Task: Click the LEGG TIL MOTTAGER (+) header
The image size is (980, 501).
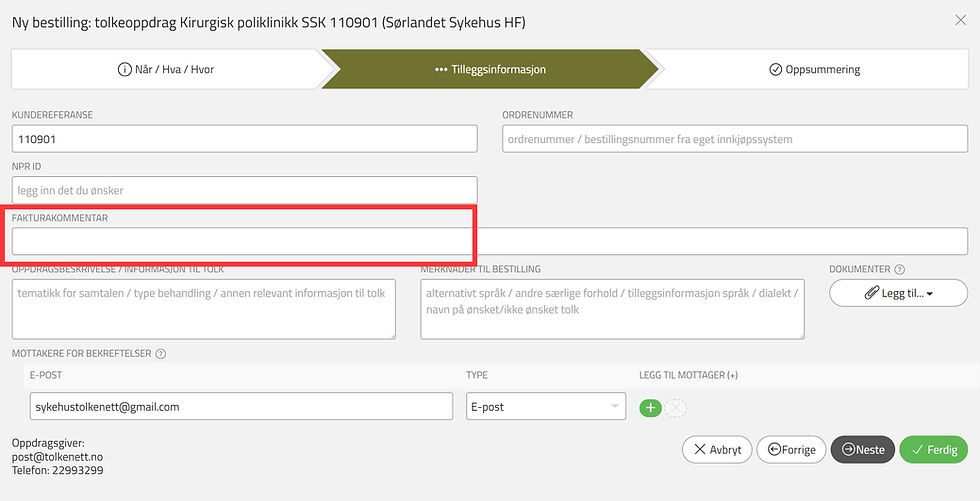Action: 688,375
